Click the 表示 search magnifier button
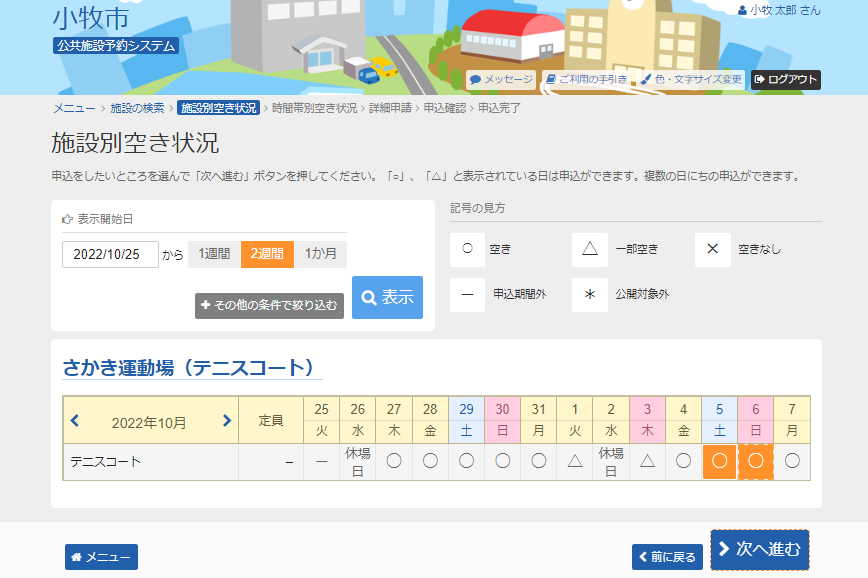The width and height of the screenshot is (868, 578). [x=387, y=297]
